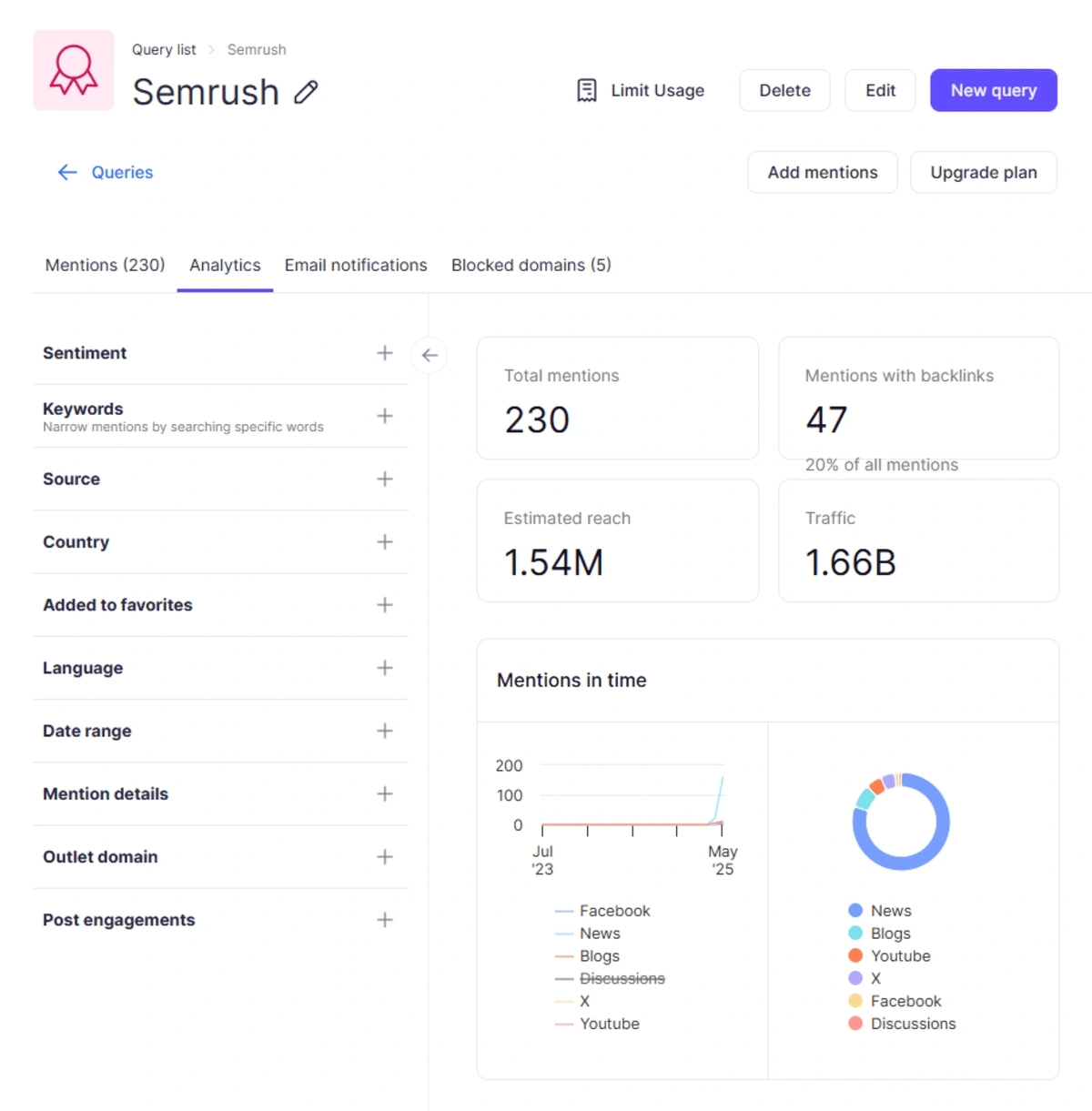Switch to the Mentions (230) tab

pyautogui.click(x=104, y=265)
